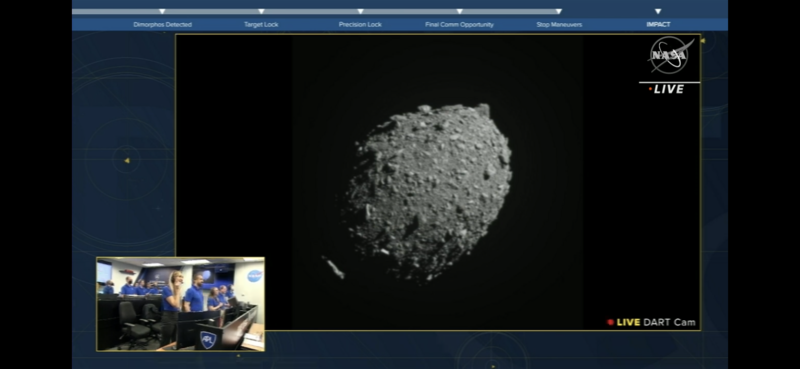The height and width of the screenshot is (369, 800).
Task: Click the timeline marker above Target Lock
Action: [x=261, y=11]
